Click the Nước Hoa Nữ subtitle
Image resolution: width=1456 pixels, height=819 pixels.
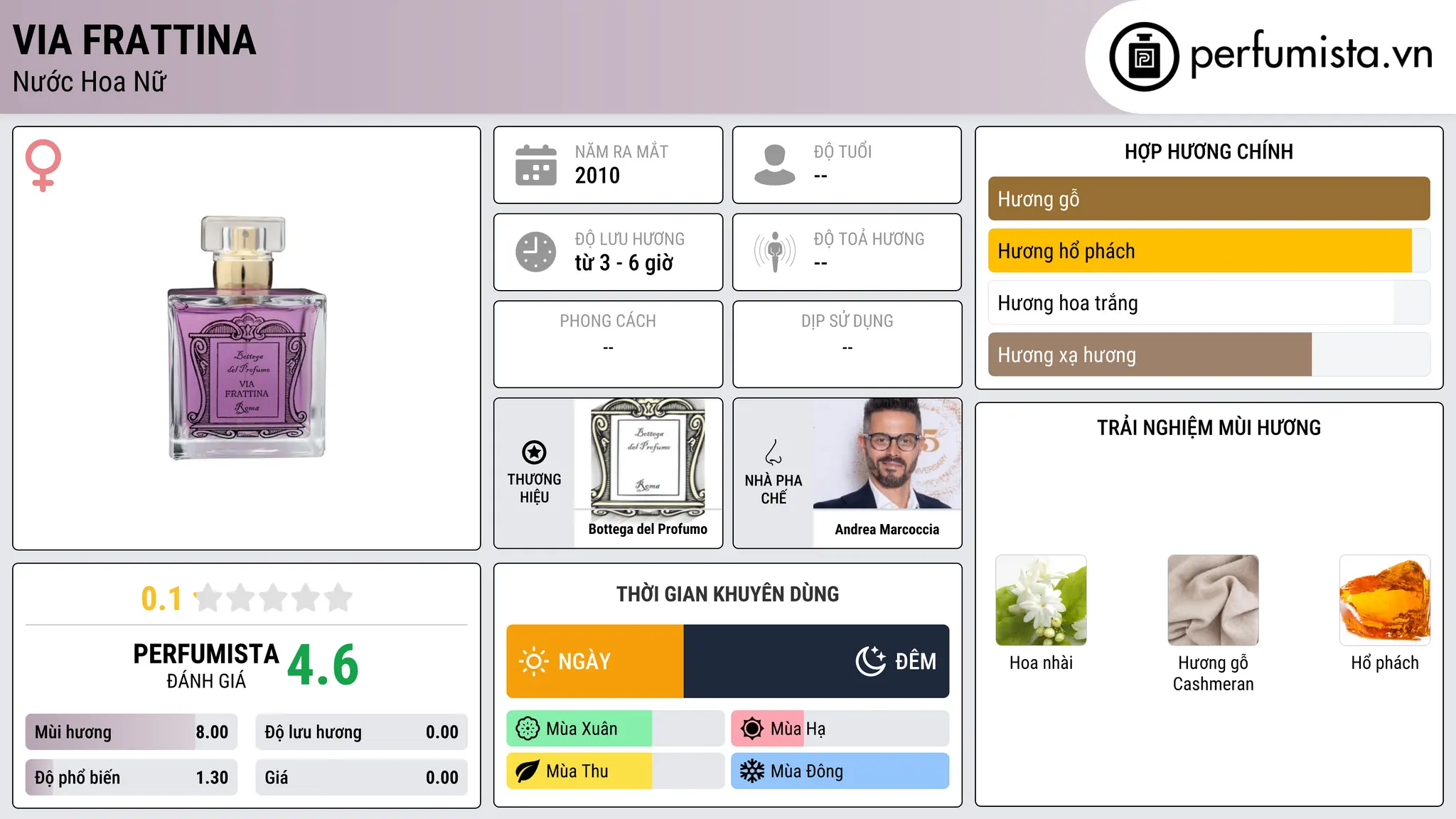(90, 82)
